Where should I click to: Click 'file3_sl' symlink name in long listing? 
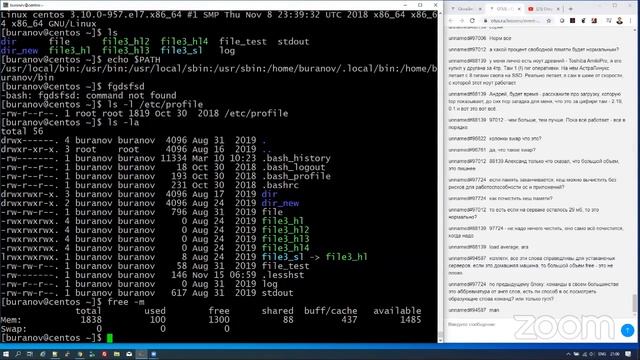[283, 257]
